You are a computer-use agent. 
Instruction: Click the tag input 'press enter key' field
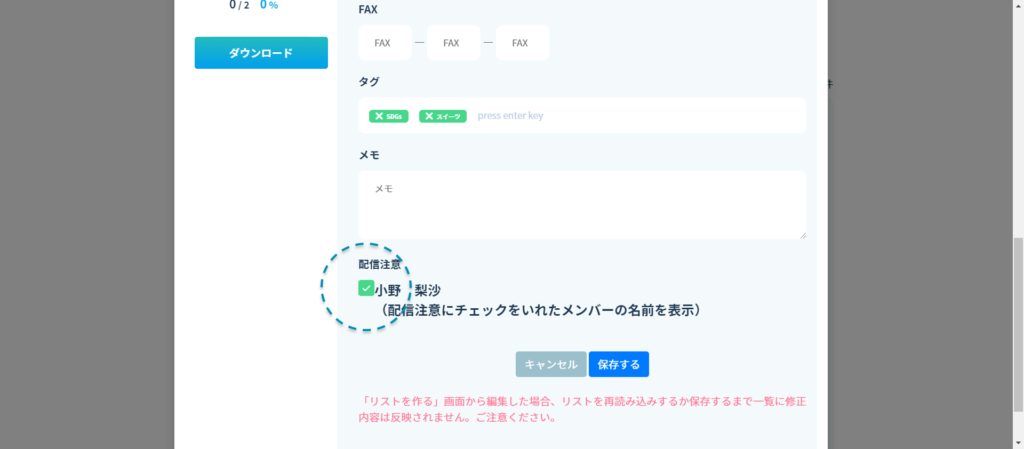(600, 116)
